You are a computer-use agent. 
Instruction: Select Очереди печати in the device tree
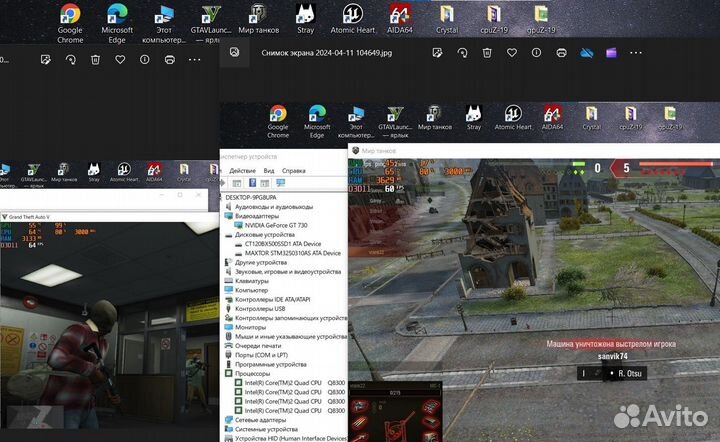[x=258, y=346]
